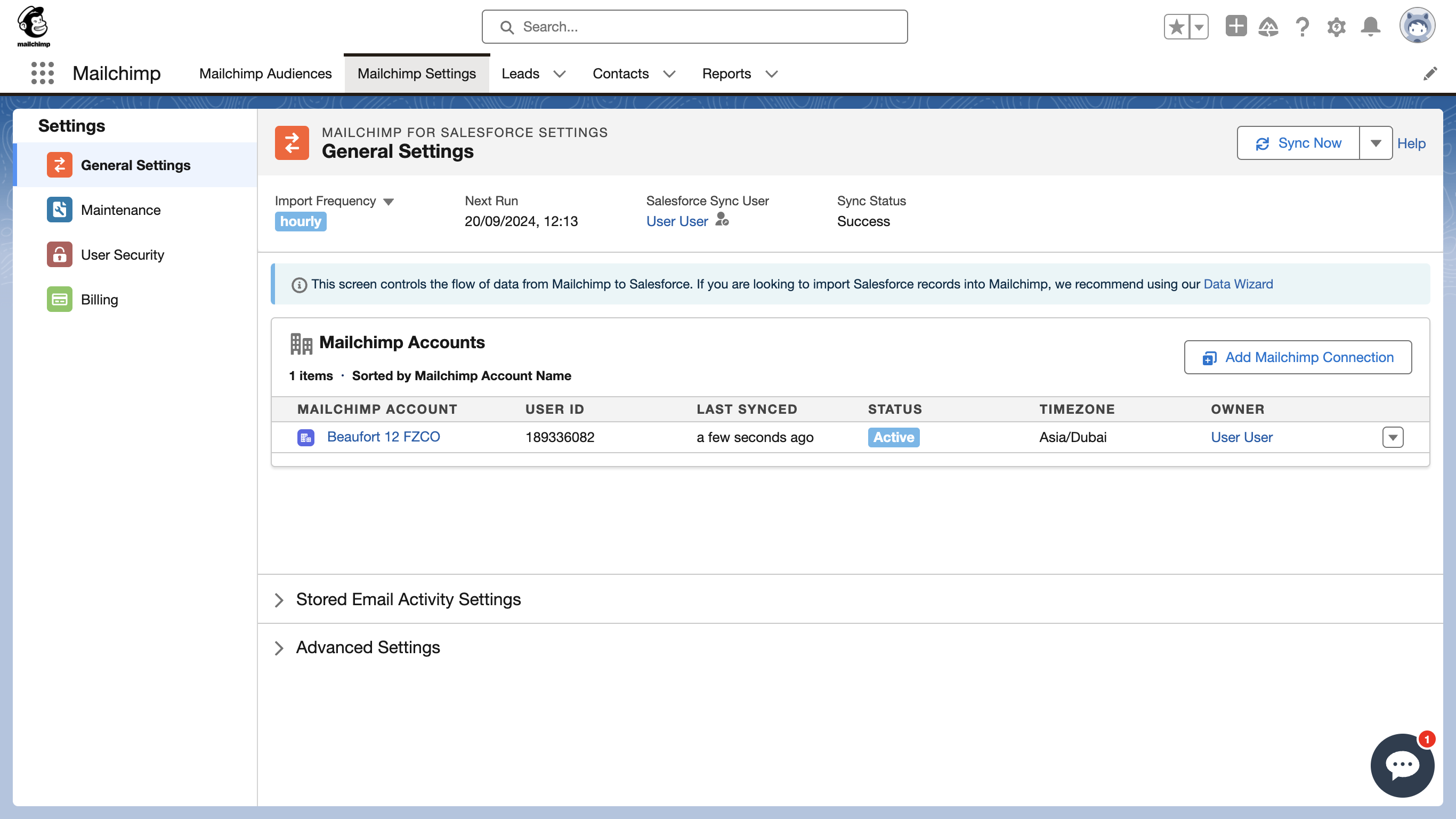Click the User Security sidebar icon
Viewport: 1456px width, 819px height.
pyautogui.click(x=60, y=255)
